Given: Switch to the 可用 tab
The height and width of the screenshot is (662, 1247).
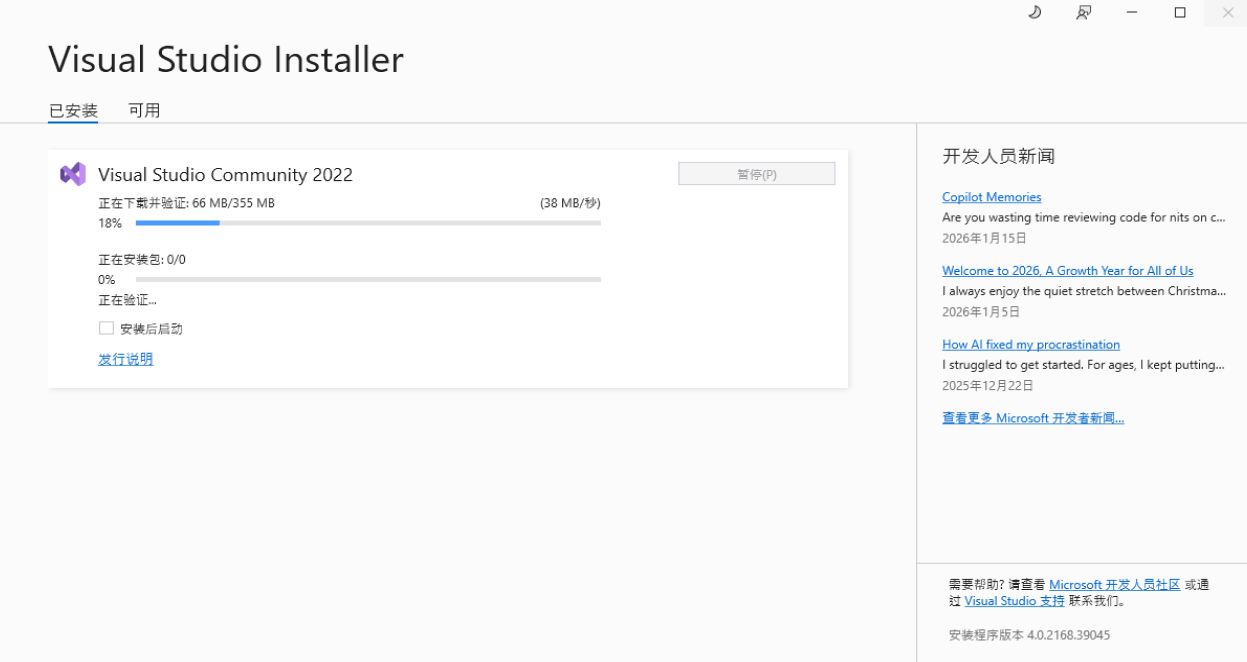Looking at the screenshot, I should (x=144, y=111).
